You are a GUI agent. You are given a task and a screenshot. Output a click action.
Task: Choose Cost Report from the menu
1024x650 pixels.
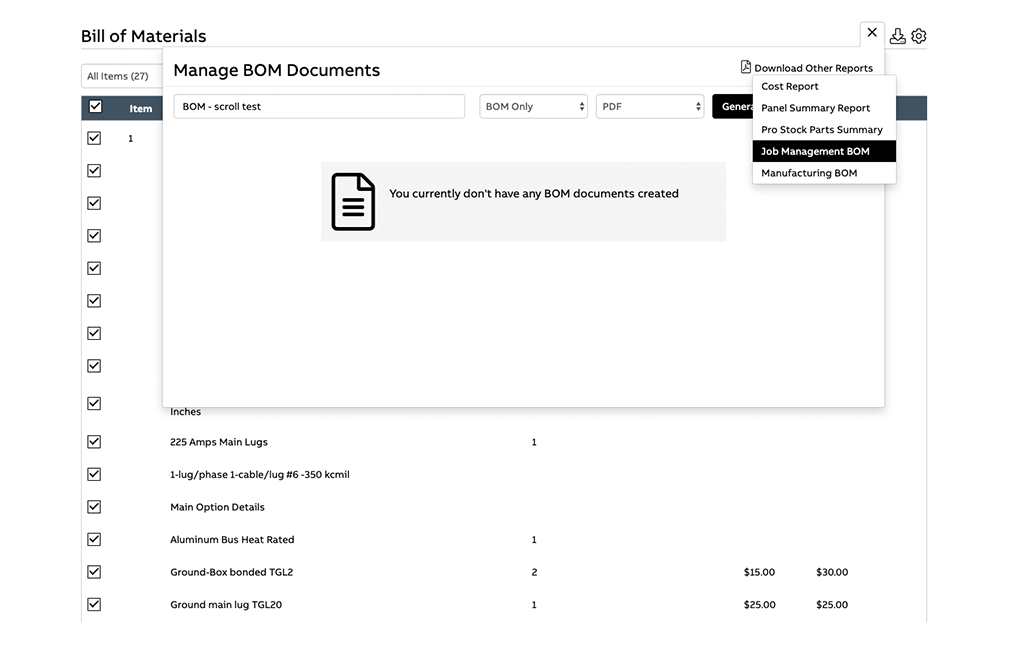824,86
